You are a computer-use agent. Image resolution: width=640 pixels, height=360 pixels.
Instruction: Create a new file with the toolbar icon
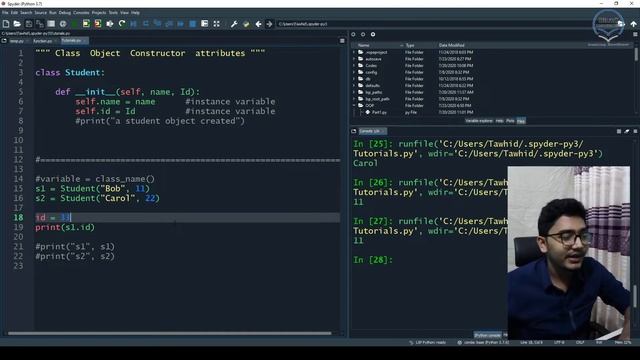pyautogui.click(x=6, y=24)
